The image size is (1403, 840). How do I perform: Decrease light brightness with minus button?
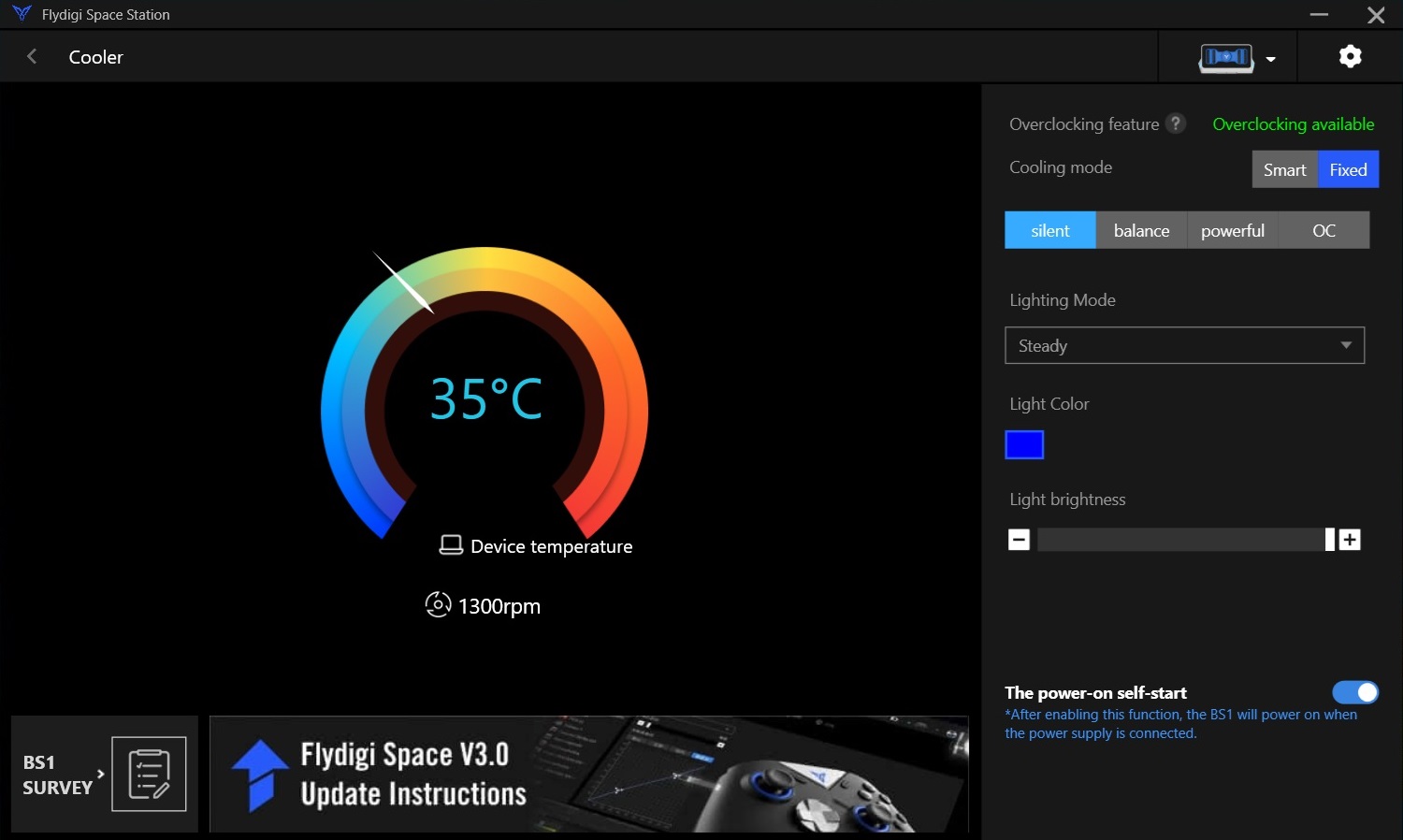point(1020,540)
